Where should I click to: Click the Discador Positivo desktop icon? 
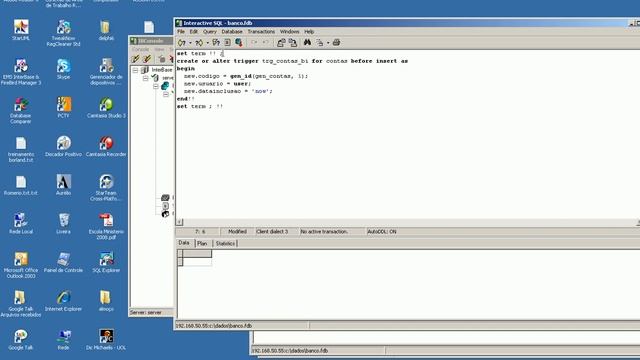point(63,146)
